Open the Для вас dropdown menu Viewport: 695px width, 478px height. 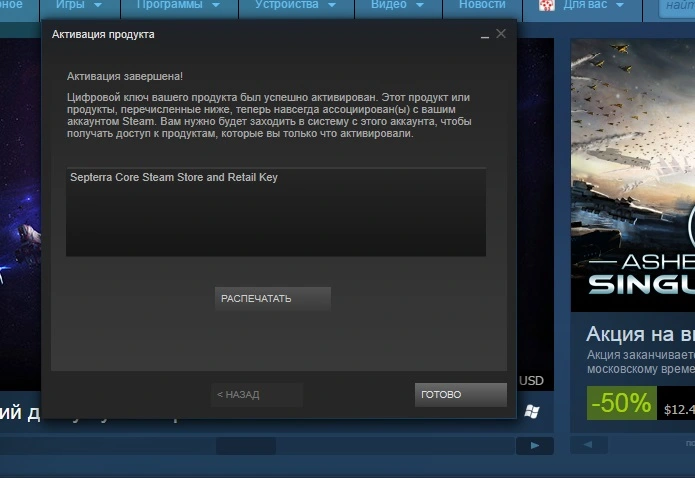point(593,5)
